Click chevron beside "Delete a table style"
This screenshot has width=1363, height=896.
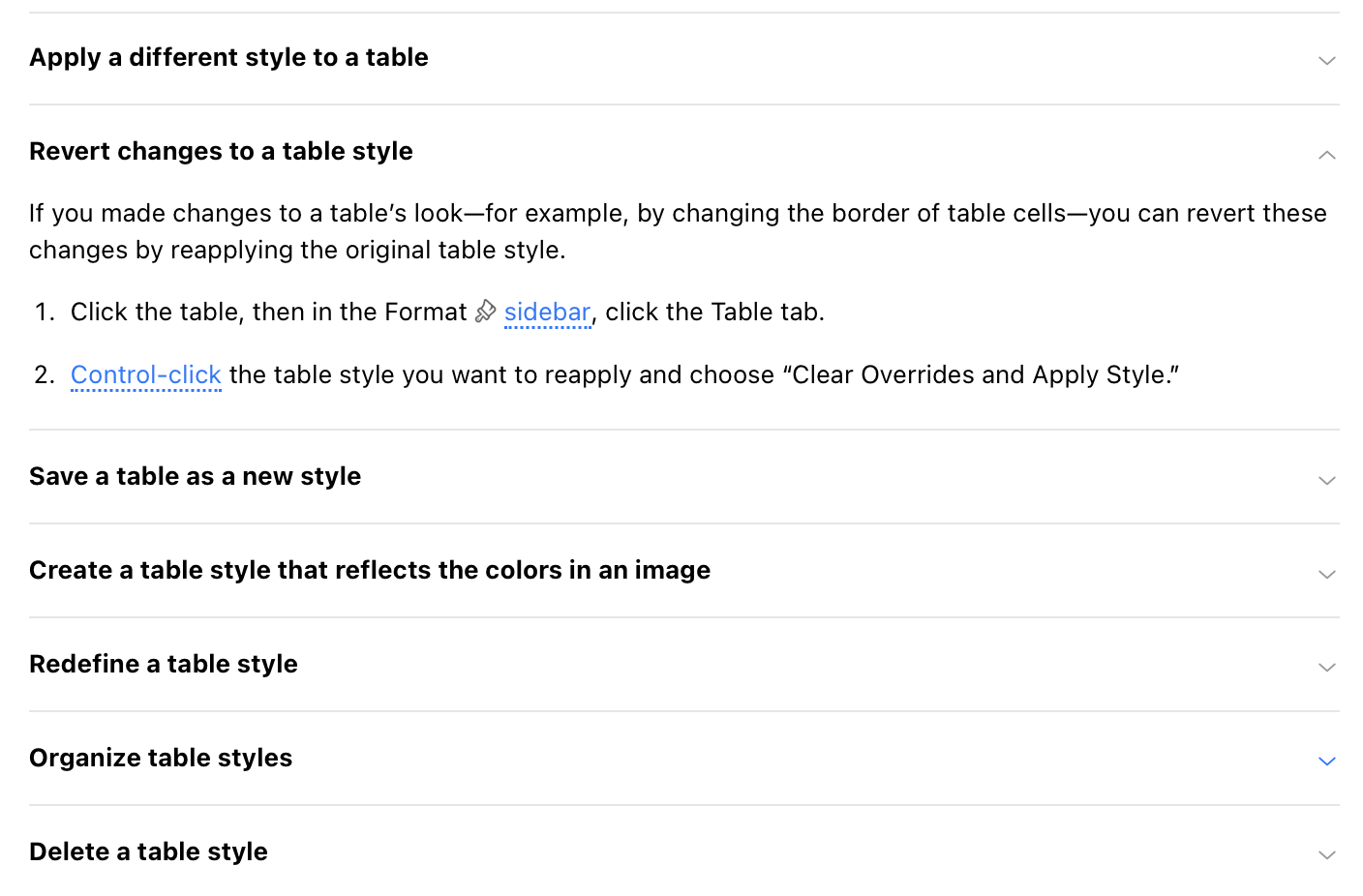(x=1326, y=854)
